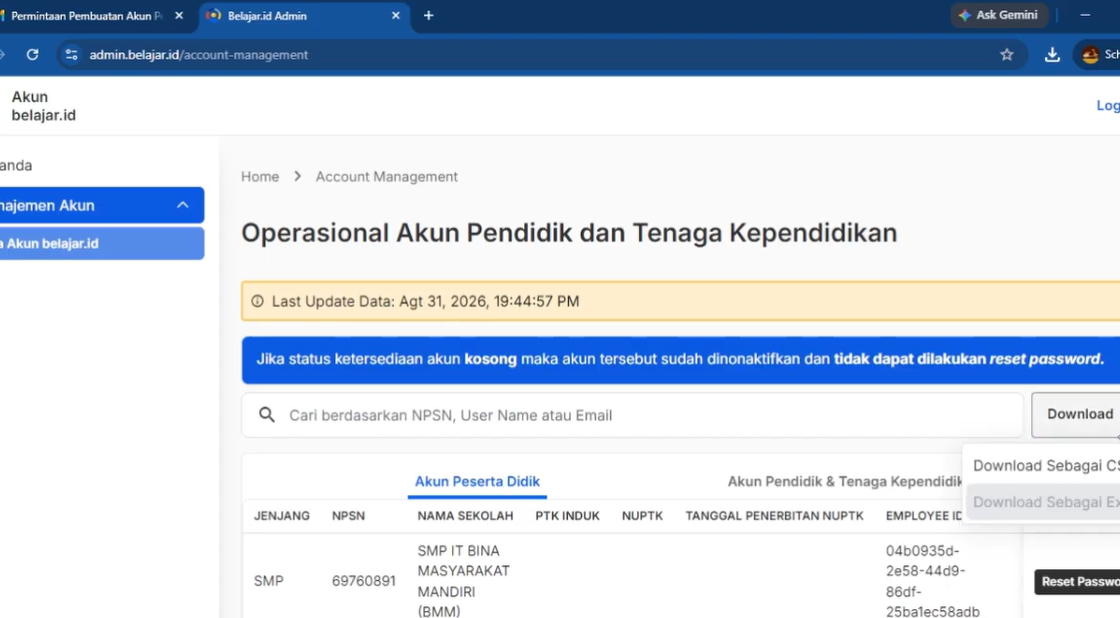Viewport: 1120px width, 618px height.
Task: Open browser downloads icon
Action: pos(1052,54)
